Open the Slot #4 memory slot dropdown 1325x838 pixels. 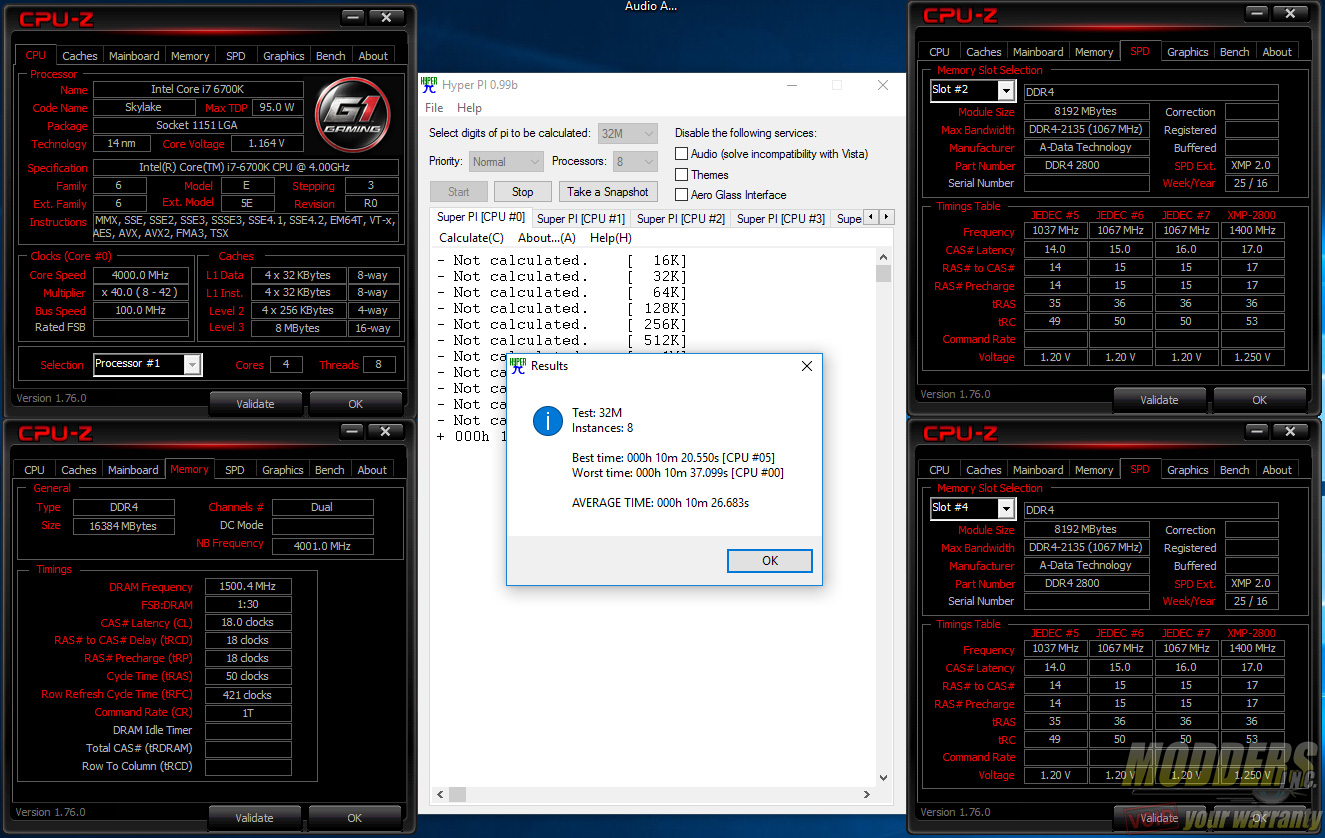click(972, 508)
